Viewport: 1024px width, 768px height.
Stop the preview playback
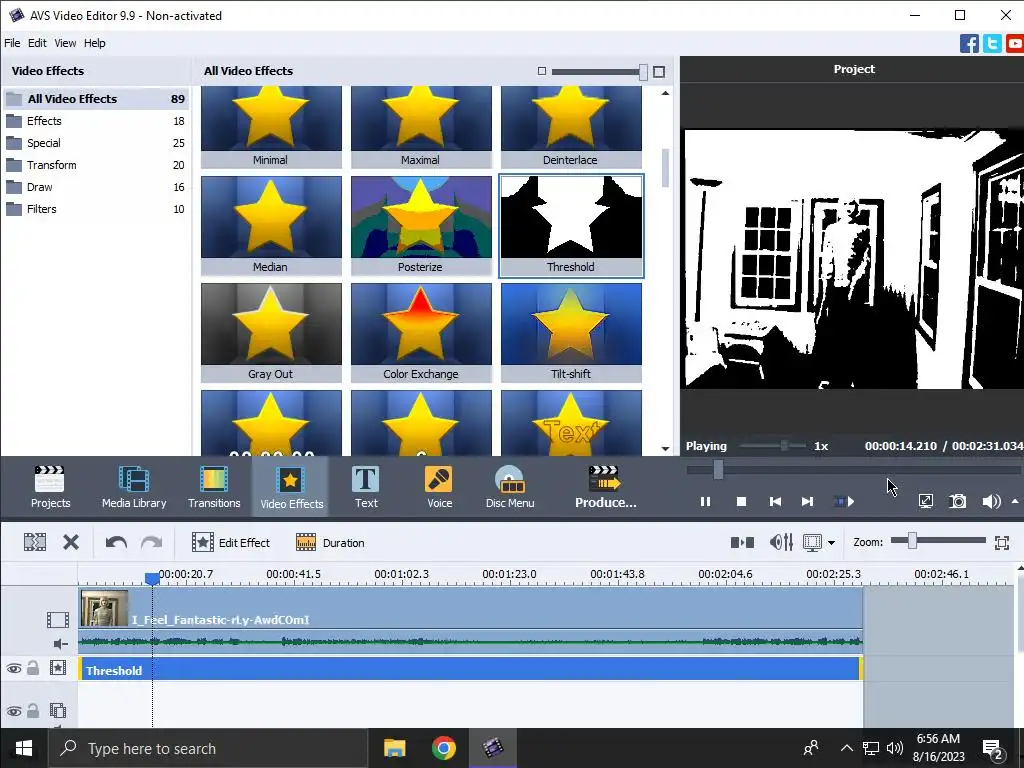pos(741,502)
